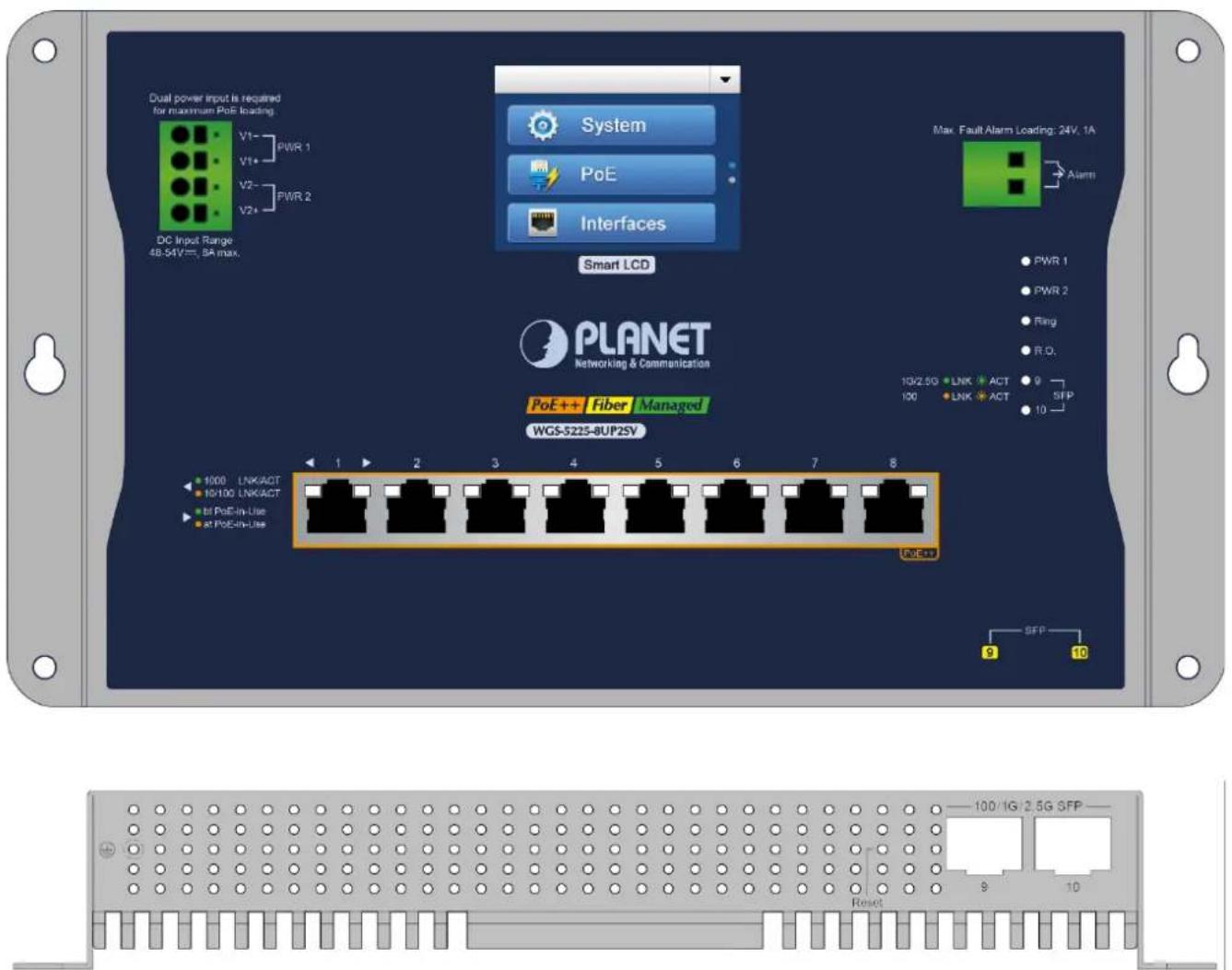Click the Fiber badge
The height and width of the screenshot is (970, 1232).
pos(608,404)
